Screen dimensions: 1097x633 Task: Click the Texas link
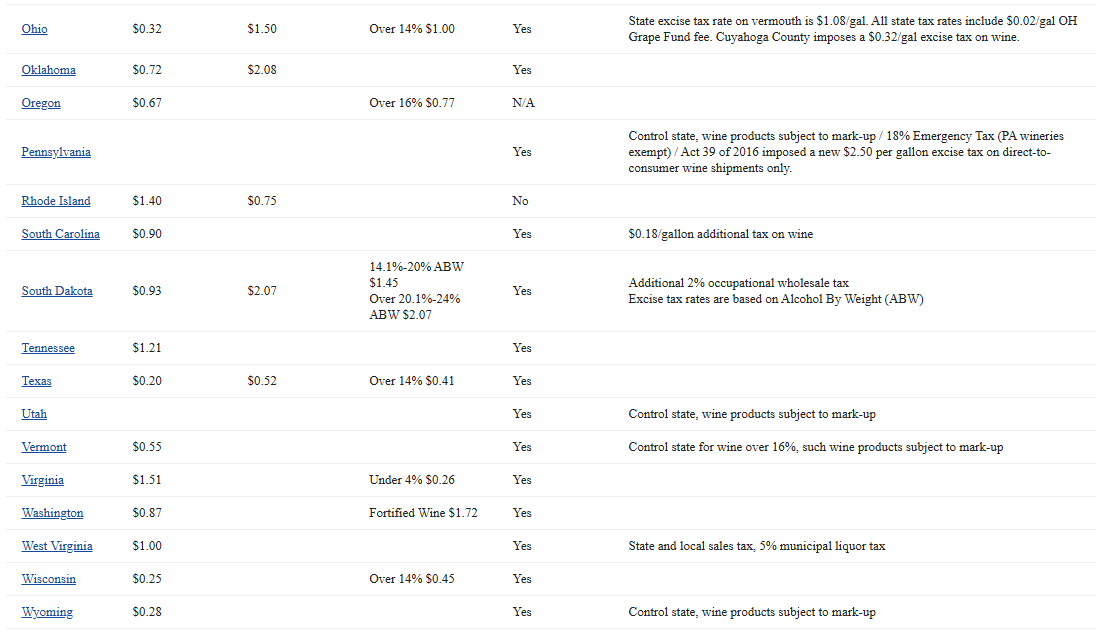pos(36,381)
